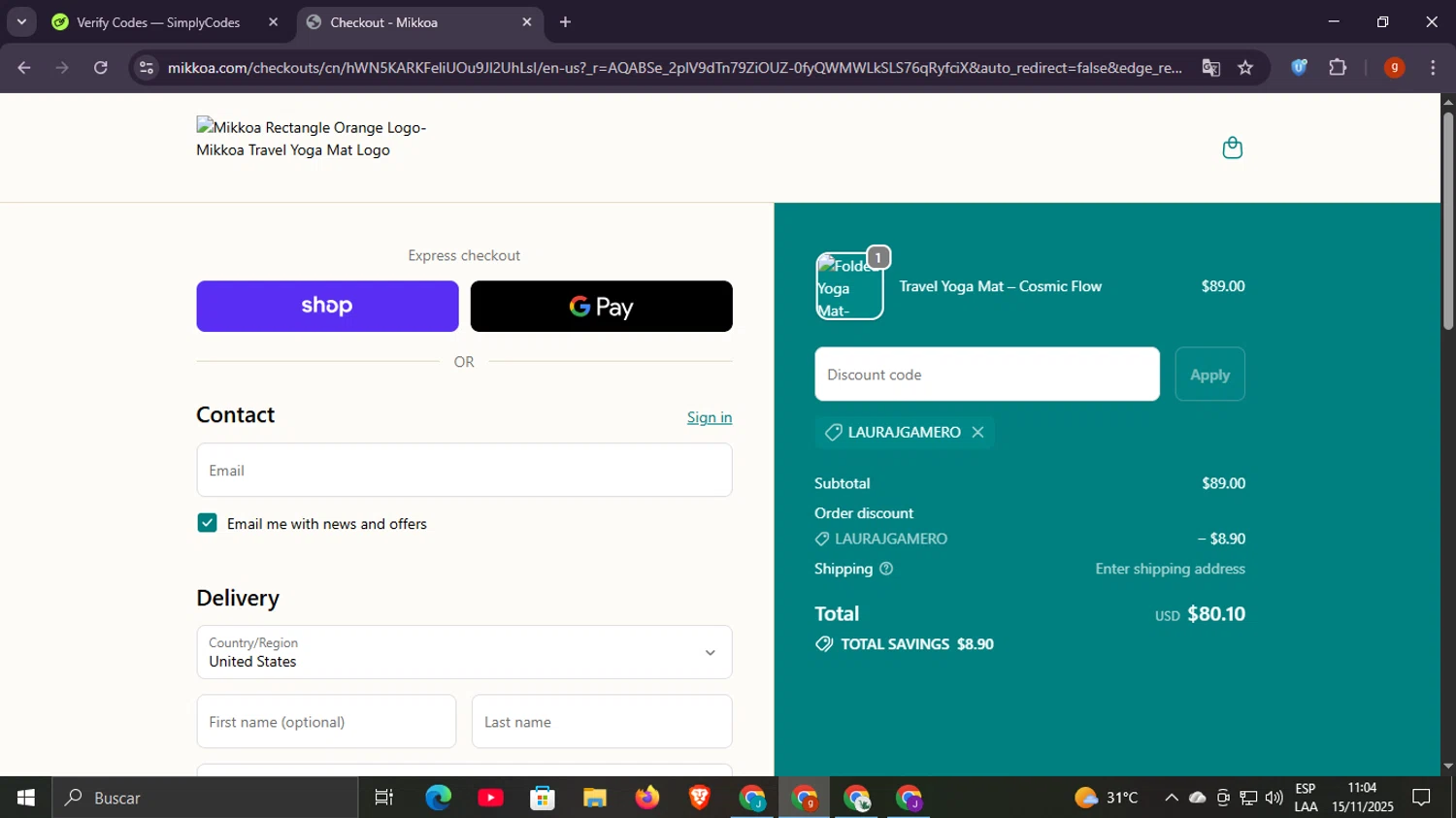This screenshot has width=1456, height=818.
Task: Click the Discount code input field
Action: (987, 375)
